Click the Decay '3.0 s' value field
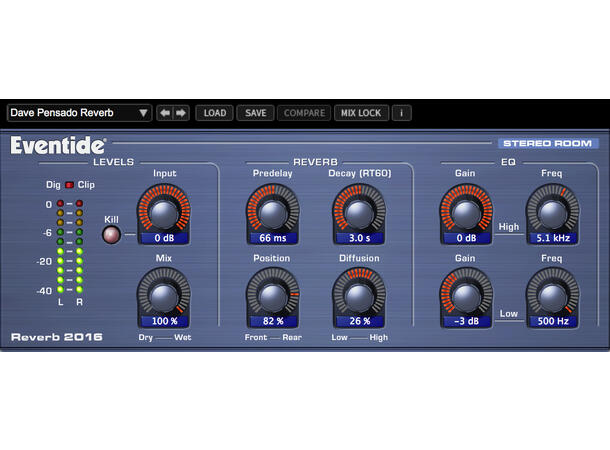610x450 pixels. [359, 238]
